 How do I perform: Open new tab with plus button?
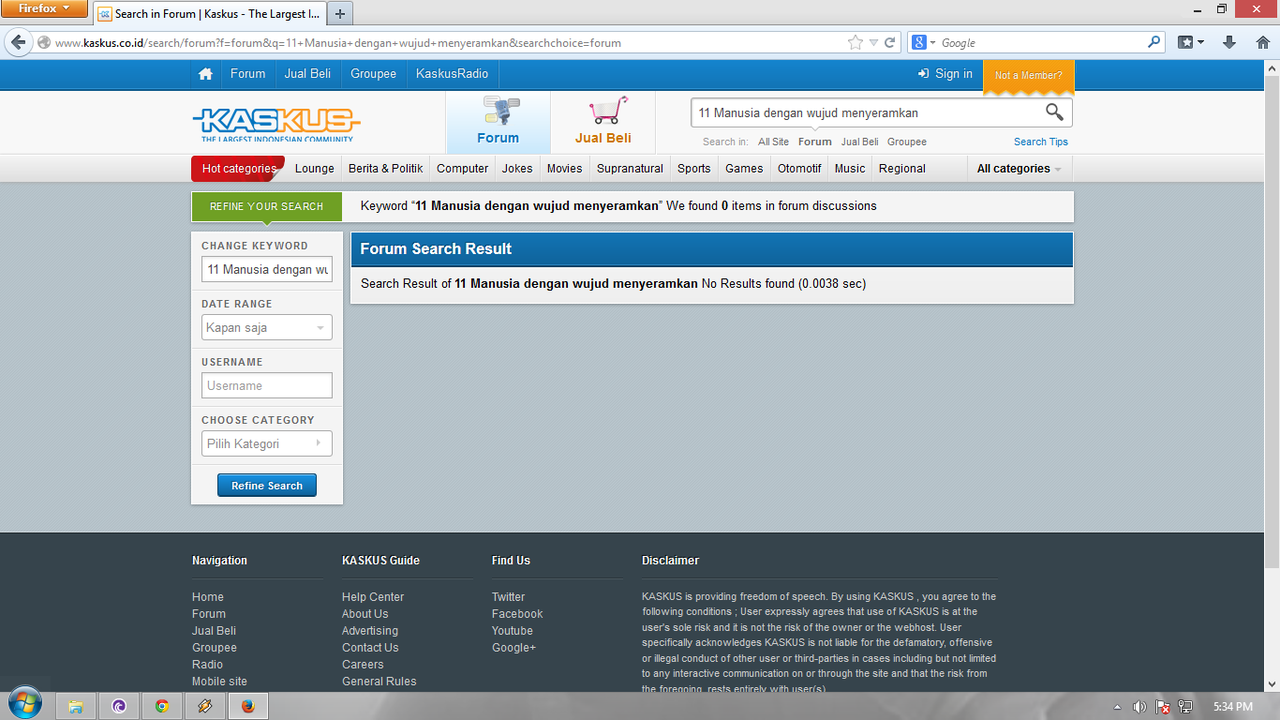pos(340,14)
